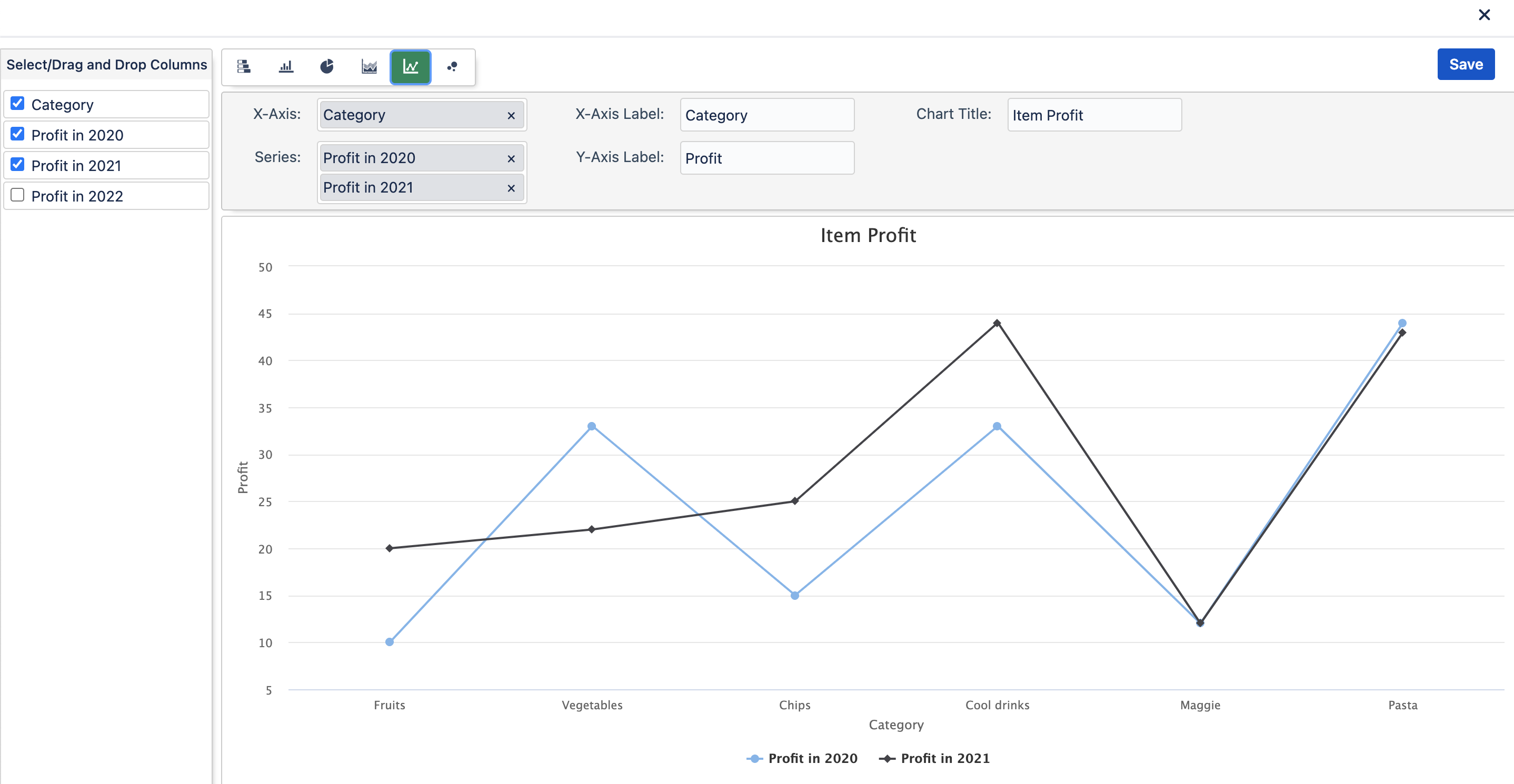Viewport: 1514px width, 784px height.
Task: Switch to the column bar chart type
Action: pyautogui.click(x=286, y=66)
